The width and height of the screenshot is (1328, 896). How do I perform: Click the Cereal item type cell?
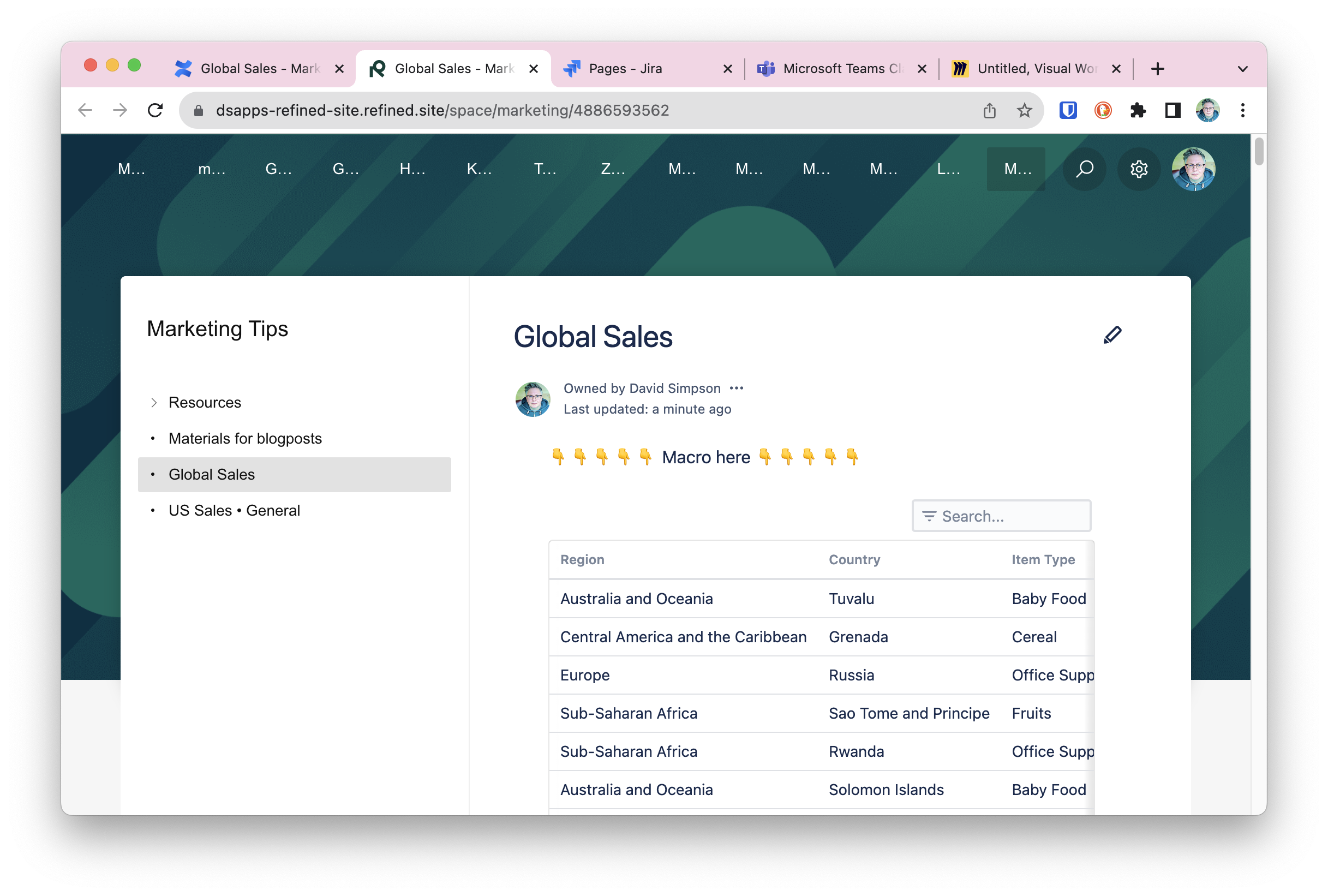click(1034, 637)
